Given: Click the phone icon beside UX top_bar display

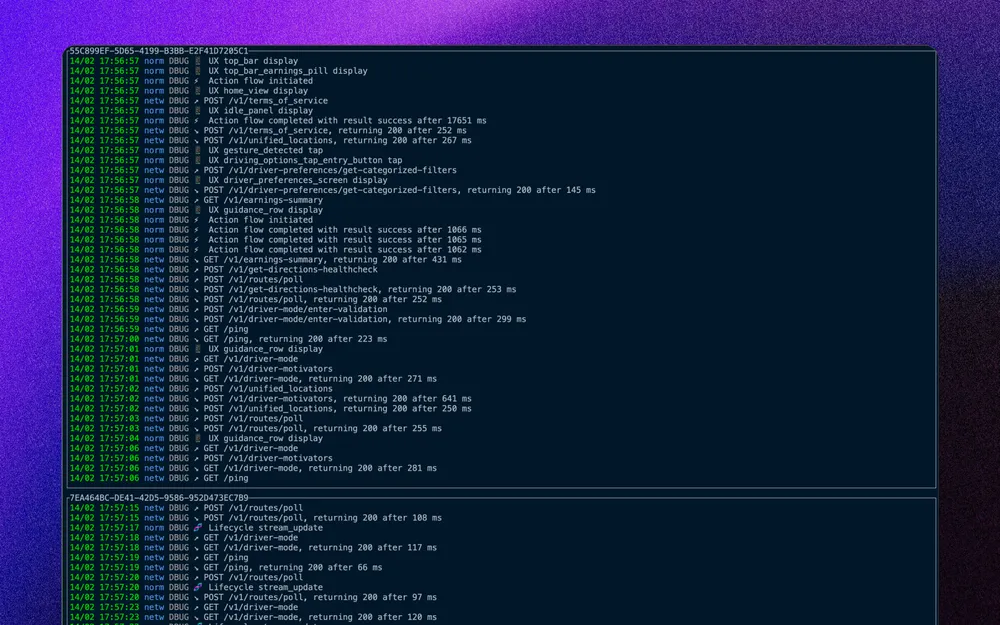Looking at the screenshot, I should pos(198,61).
